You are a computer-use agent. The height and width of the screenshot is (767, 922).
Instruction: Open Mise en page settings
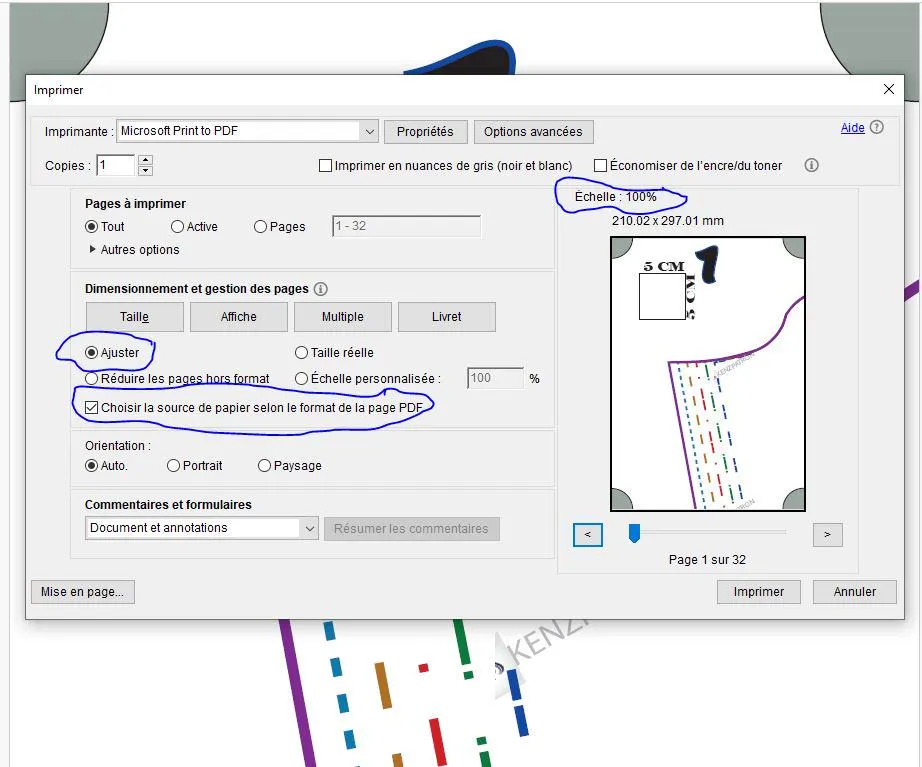83,592
